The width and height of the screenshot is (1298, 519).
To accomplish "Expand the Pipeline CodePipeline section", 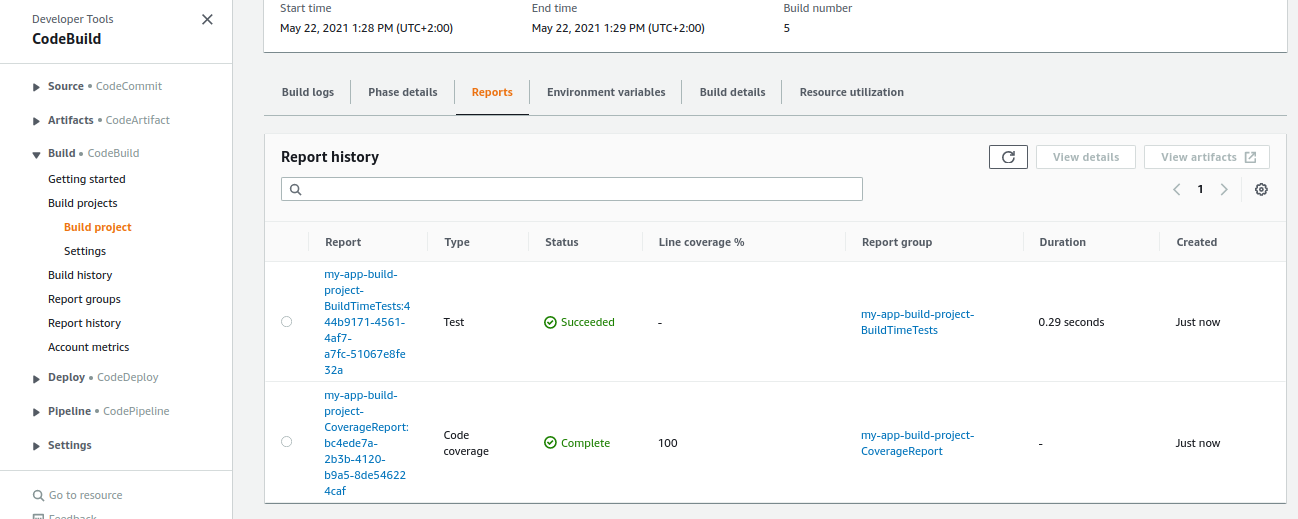I will pyautogui.click(x=37, y=412).
